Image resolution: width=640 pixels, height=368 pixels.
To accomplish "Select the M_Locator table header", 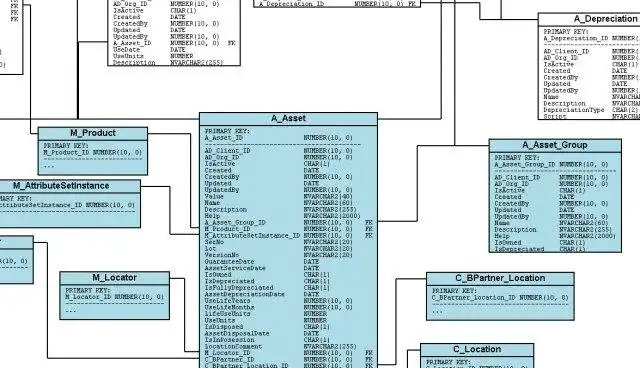I will 114,278.
